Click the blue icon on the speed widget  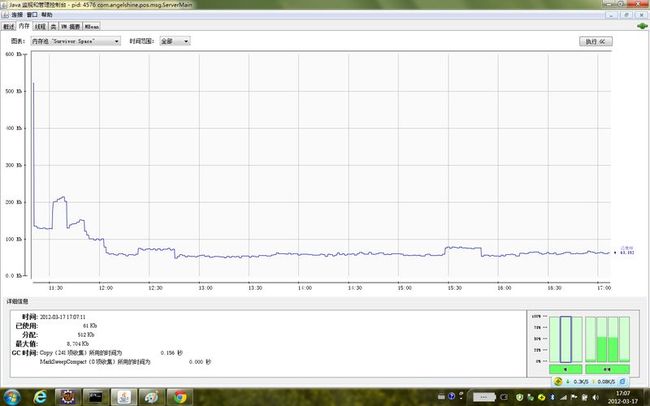622,382
